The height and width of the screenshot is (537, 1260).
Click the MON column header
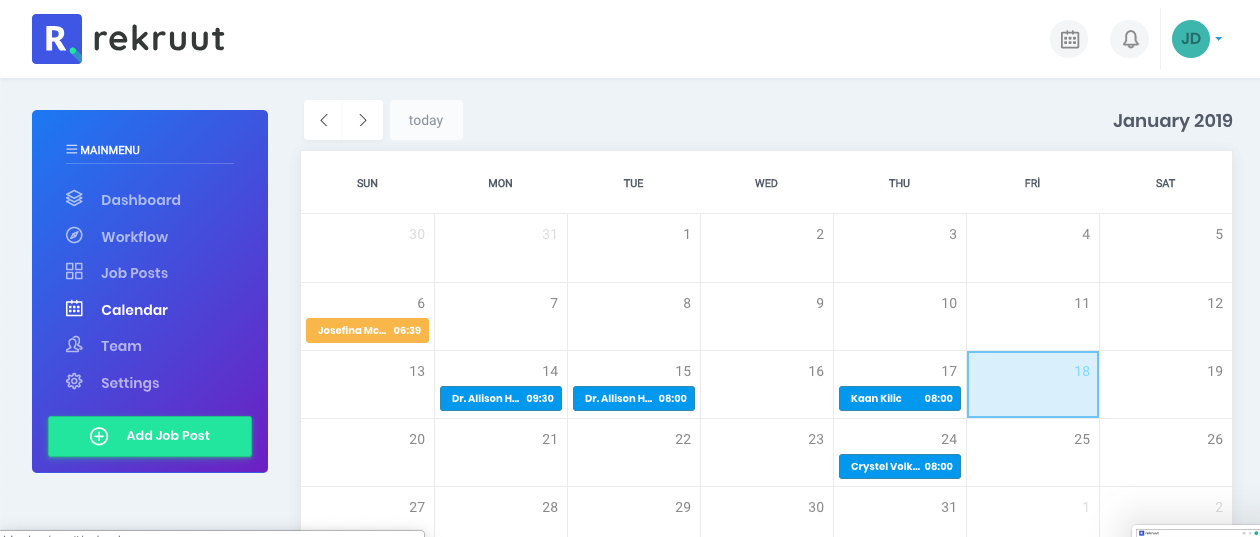point(500,183)
